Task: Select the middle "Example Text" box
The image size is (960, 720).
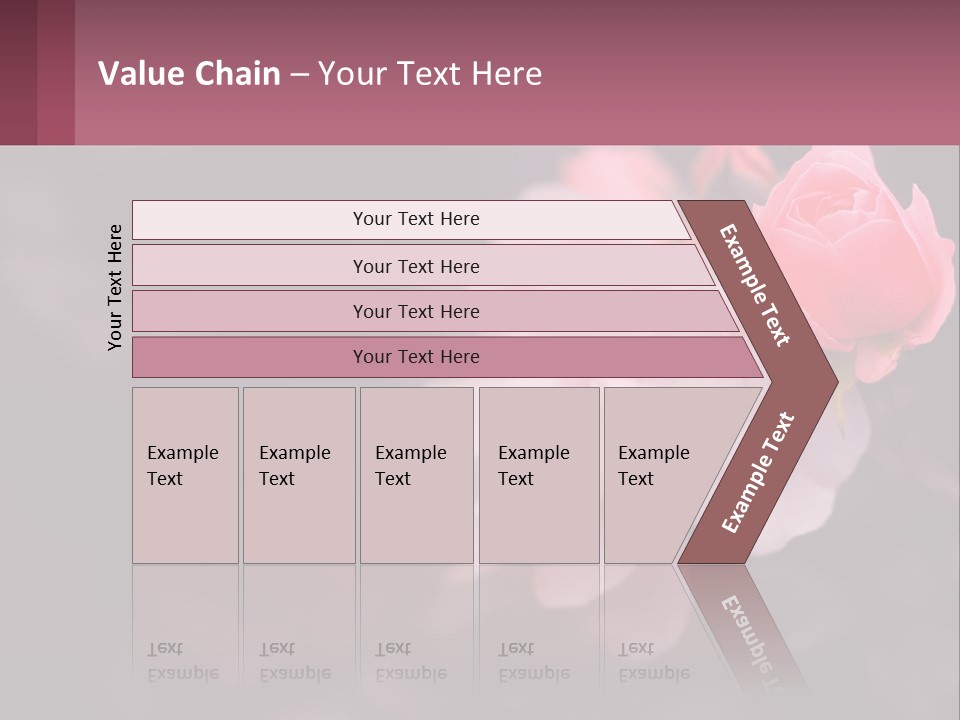Action: (415, 466)
